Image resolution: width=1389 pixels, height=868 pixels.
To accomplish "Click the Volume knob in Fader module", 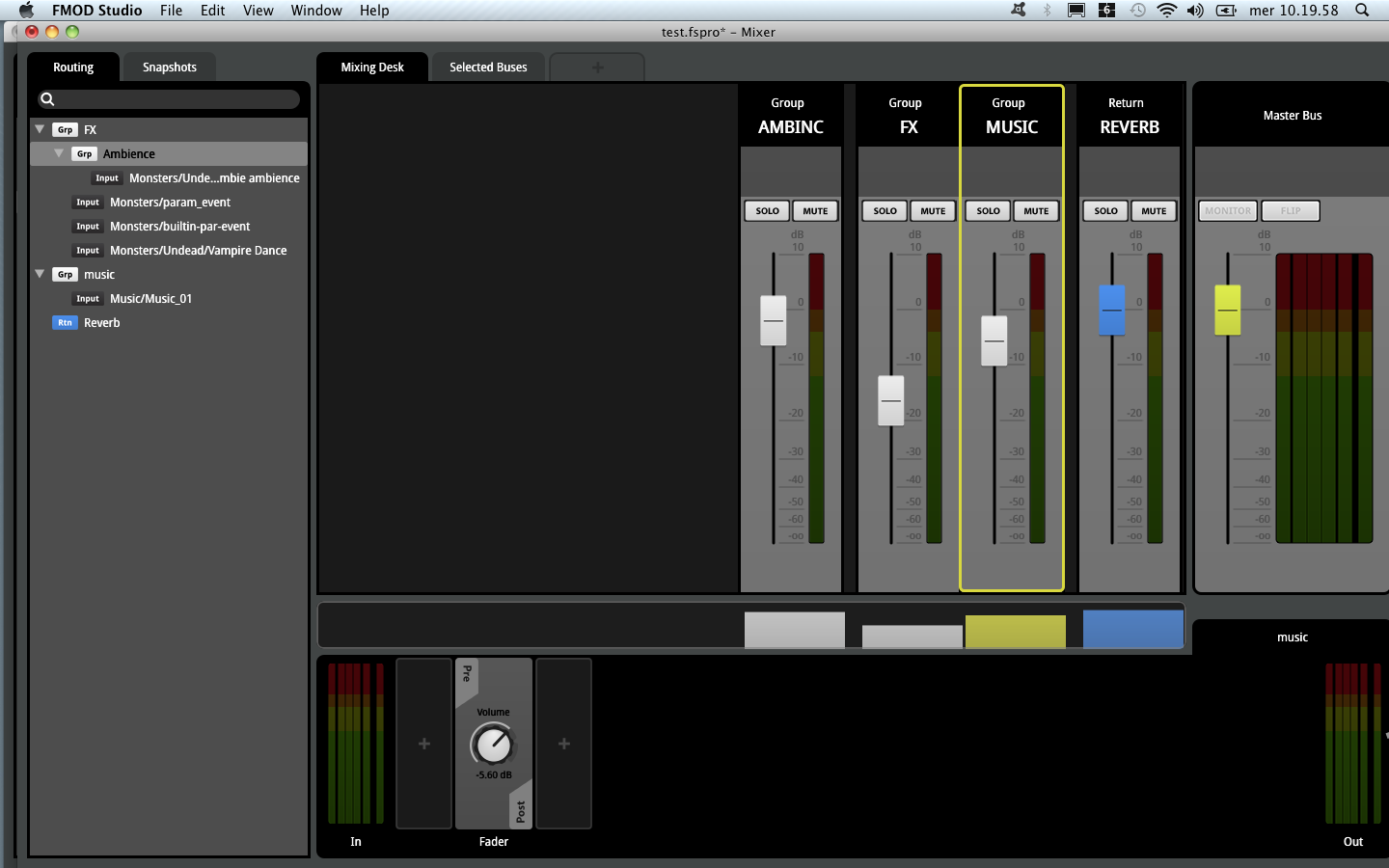I will 493,745.
